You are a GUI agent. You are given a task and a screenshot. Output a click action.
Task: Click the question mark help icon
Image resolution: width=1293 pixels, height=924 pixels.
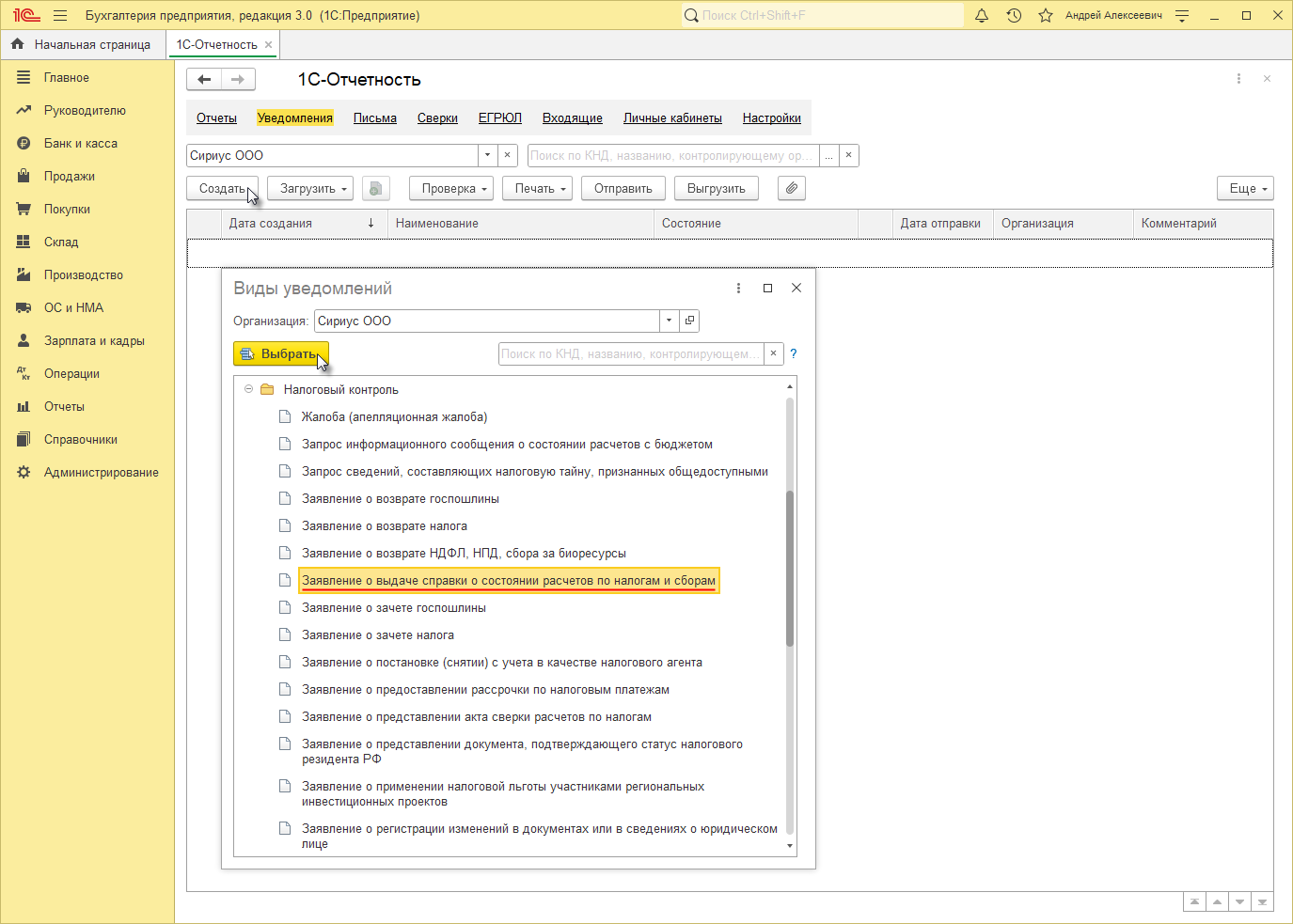(794, 354)
